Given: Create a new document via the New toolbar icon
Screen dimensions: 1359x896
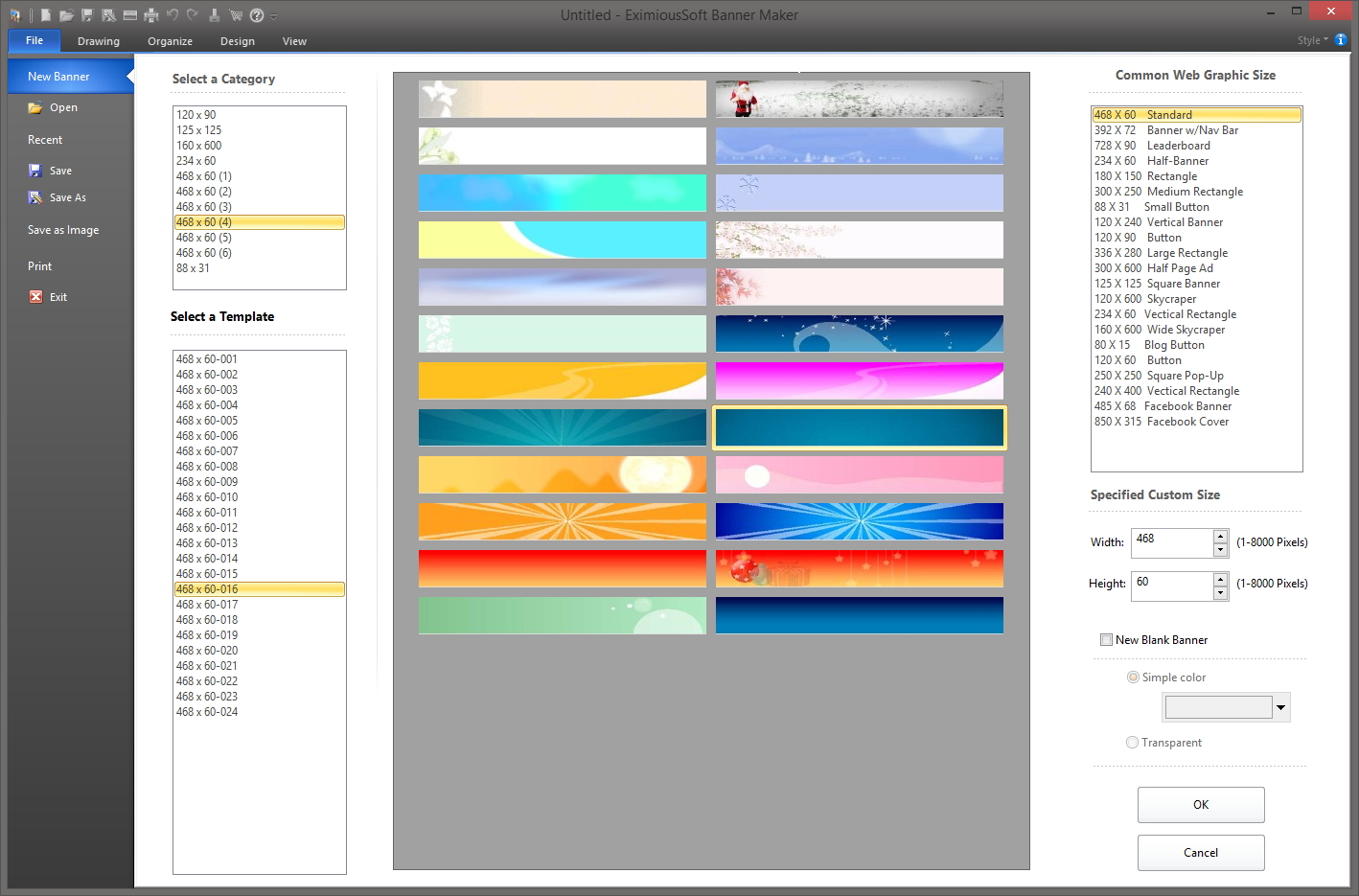Looking at the screenshot, I should [x=47, y=14].
